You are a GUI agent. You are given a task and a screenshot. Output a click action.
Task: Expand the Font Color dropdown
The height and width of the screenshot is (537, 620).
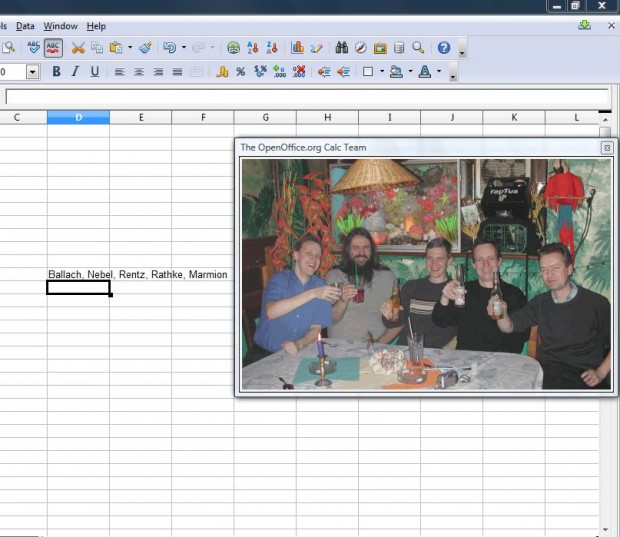click(439, 72)
